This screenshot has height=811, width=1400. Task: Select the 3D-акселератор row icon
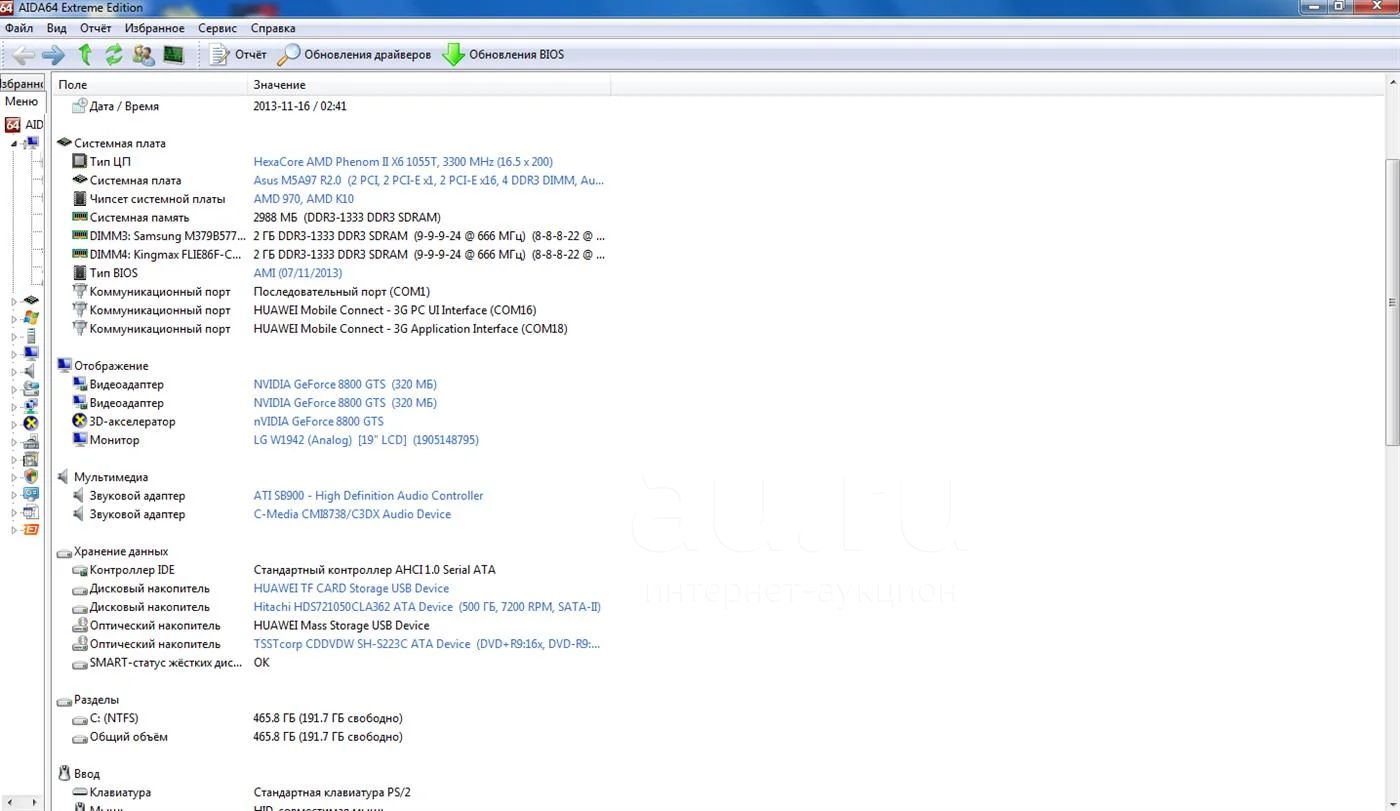coord(80,421)
